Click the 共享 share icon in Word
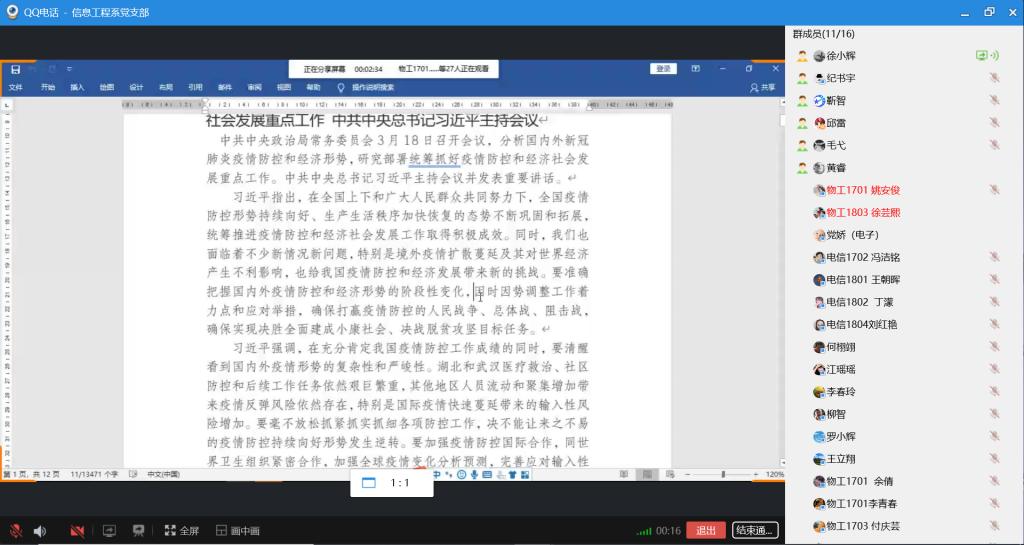Screen dimensions: 1024x545 click(x=762, y=87)
